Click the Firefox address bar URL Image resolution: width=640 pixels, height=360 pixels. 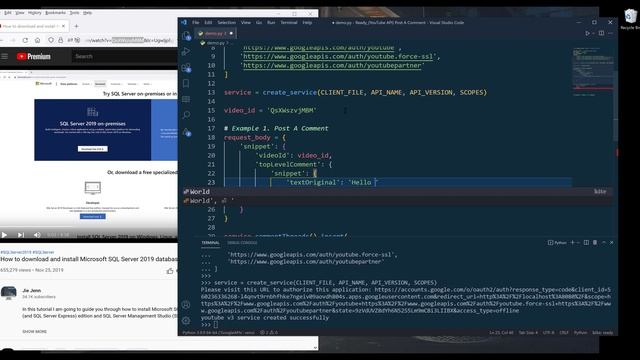[129, 40]
